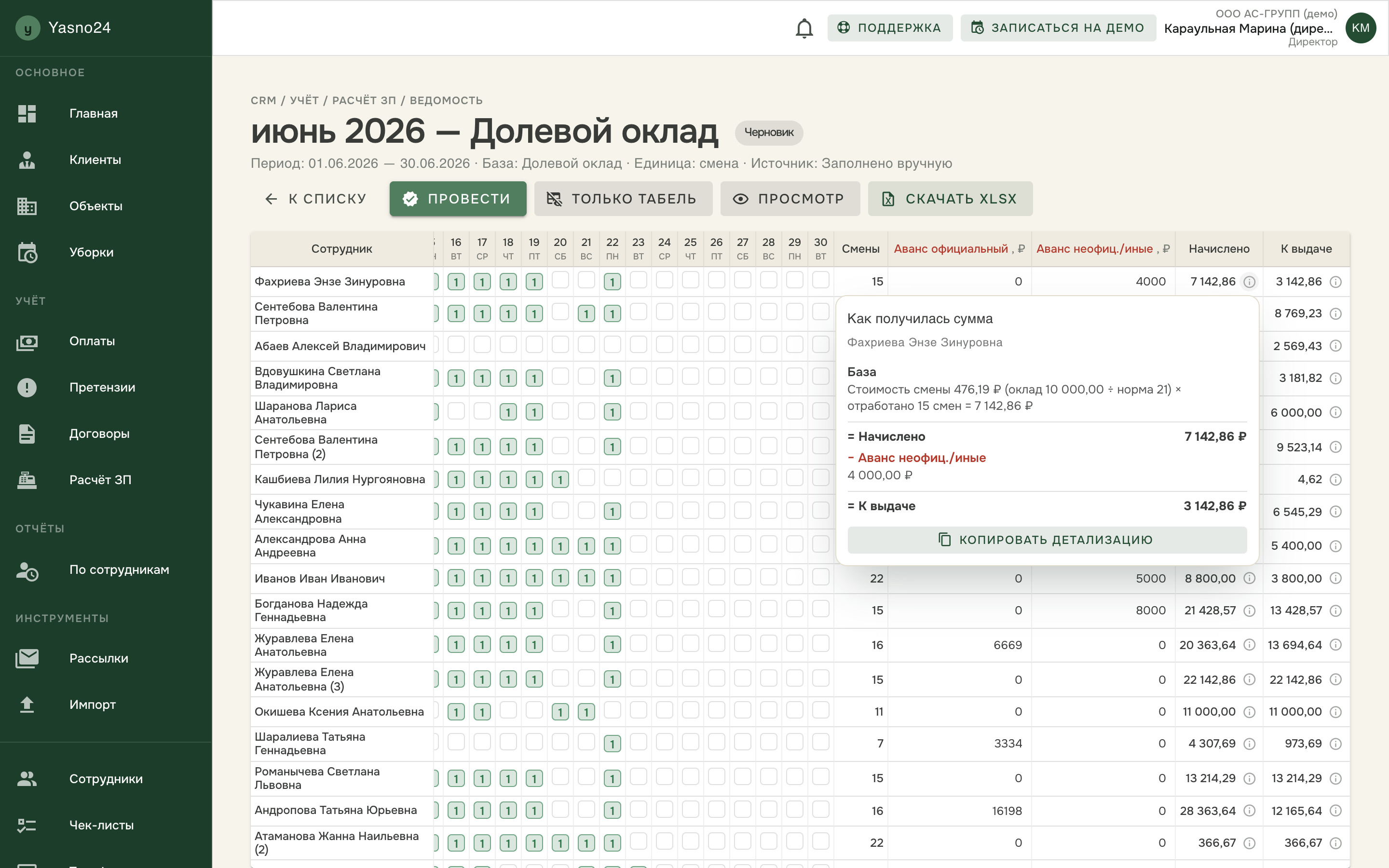The height and width of the screenshot is (868, 1389).
Task: Click the Yasno24 logo icon
Action: tap(27, 27)
